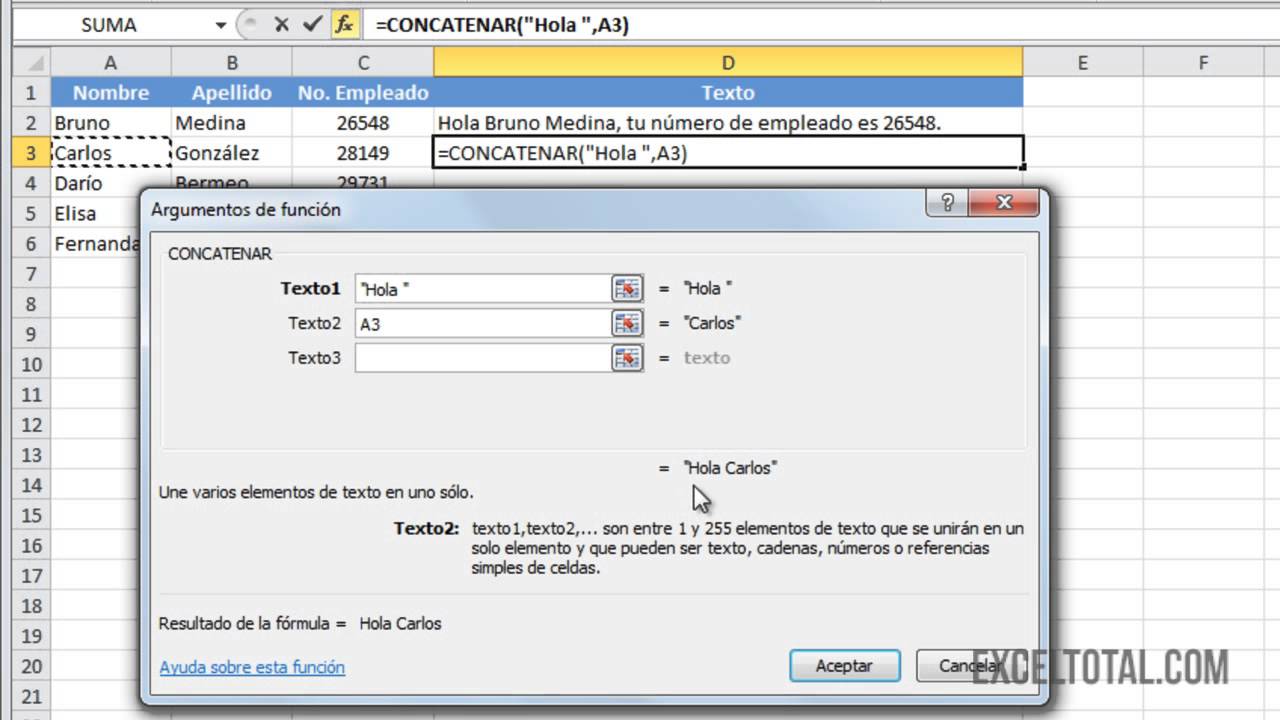The height and width of the screenshot is (720, 1280).
Task: Close the Argumentos de función dialog
Action: pyautogui.click(x=1005, y=203)
